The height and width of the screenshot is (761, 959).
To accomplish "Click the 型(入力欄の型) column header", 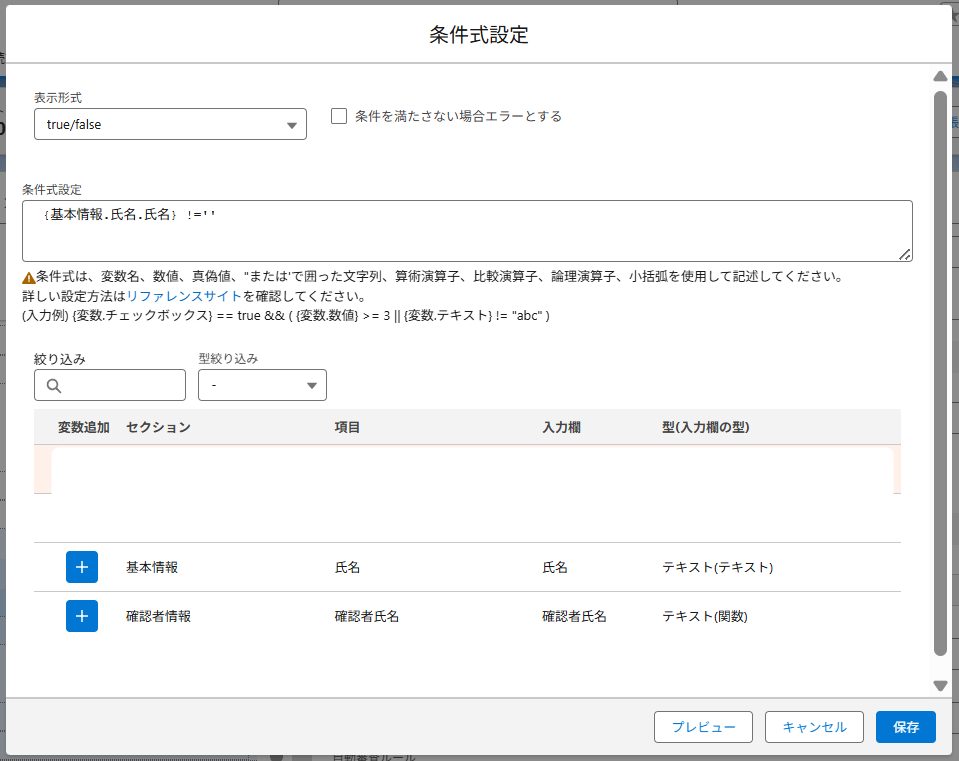I will click(x=705, y=427).
